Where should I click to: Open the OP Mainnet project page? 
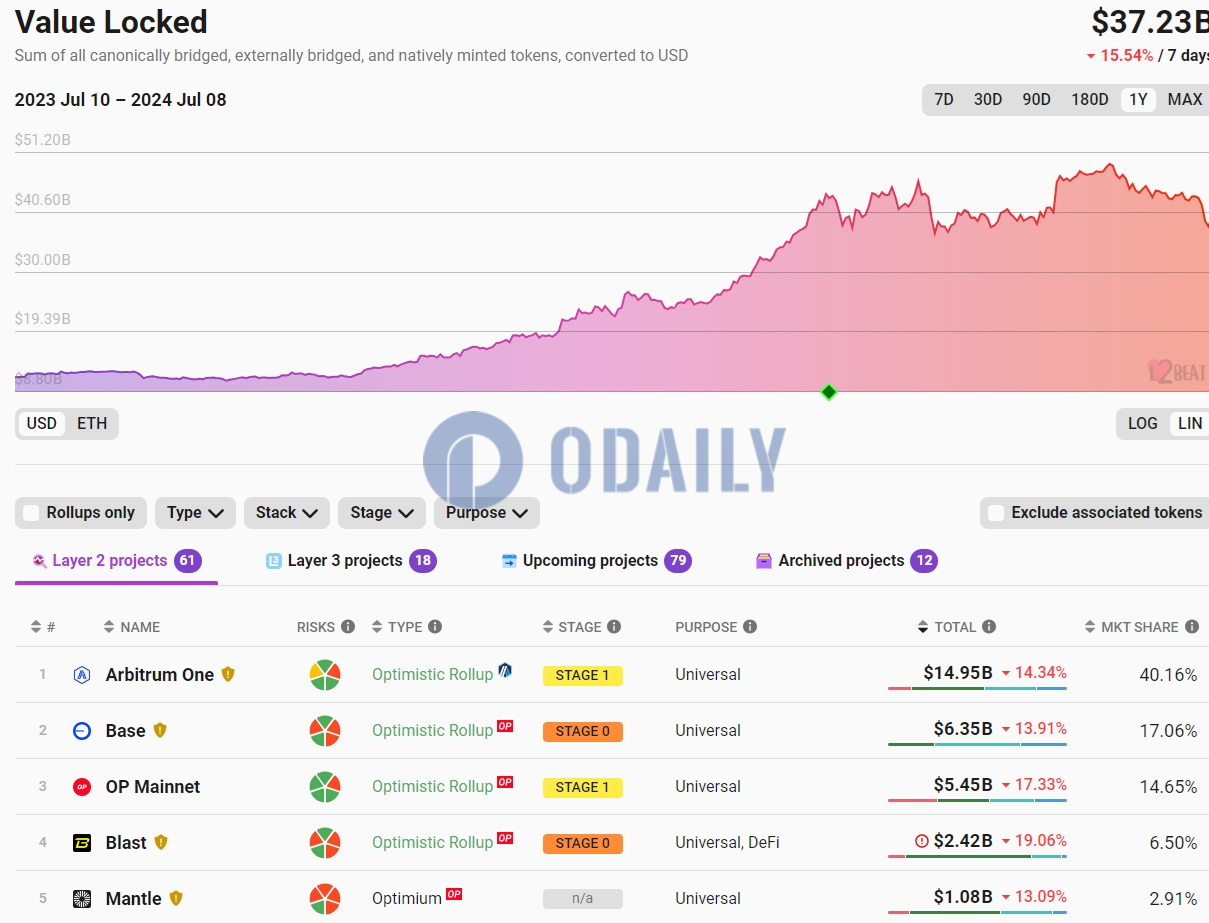click(x=153, y=787)
